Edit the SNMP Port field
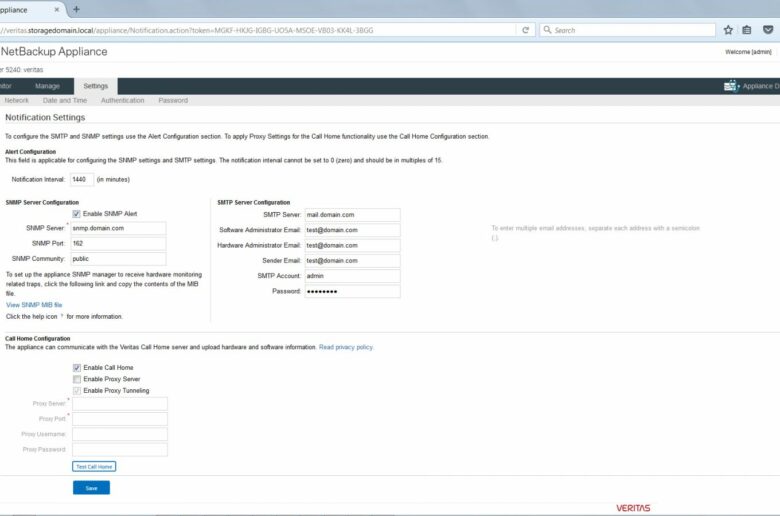The image size is (780, 516). (118, 244)
